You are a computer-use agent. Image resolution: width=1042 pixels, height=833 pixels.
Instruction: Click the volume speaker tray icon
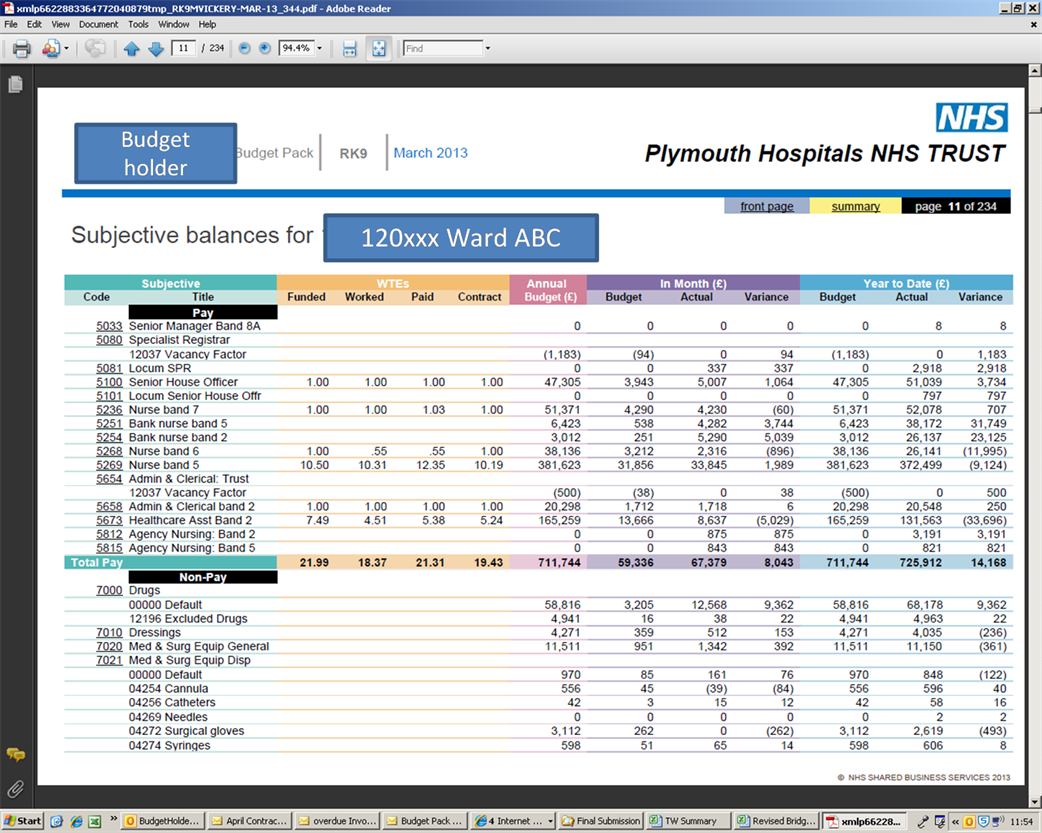[997, 822]
